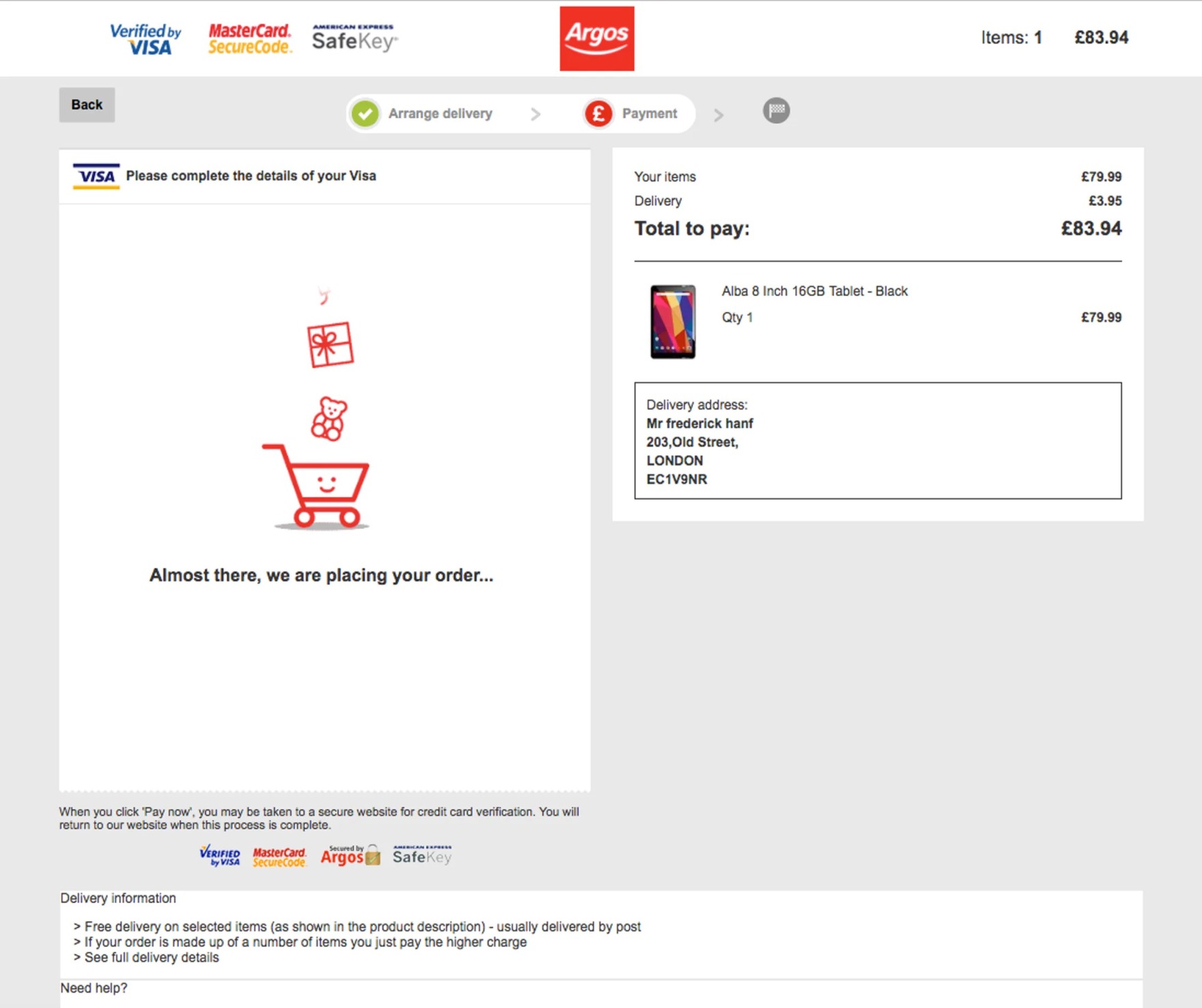The height and width of the screenshot is (1008, 1202).
Task: Click the Verified by Visa header logo
Action: click(146, 39)
